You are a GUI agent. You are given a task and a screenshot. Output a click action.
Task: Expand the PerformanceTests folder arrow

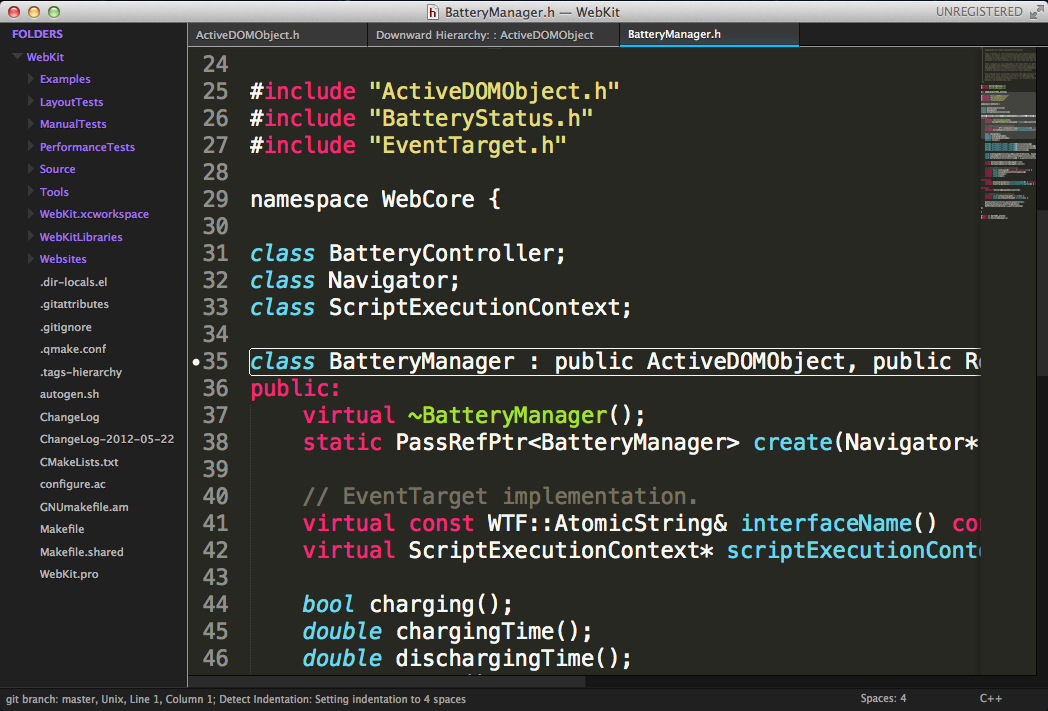click(x=31, y=146)
